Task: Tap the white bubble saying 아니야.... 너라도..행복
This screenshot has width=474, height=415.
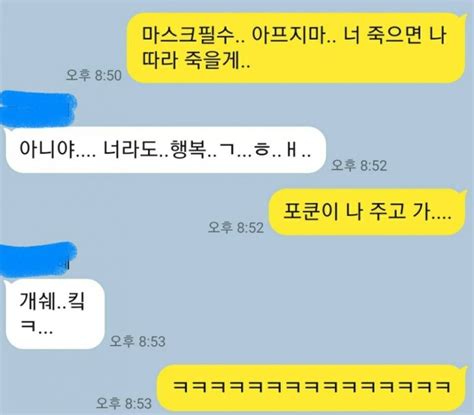Action: (165, 149)
